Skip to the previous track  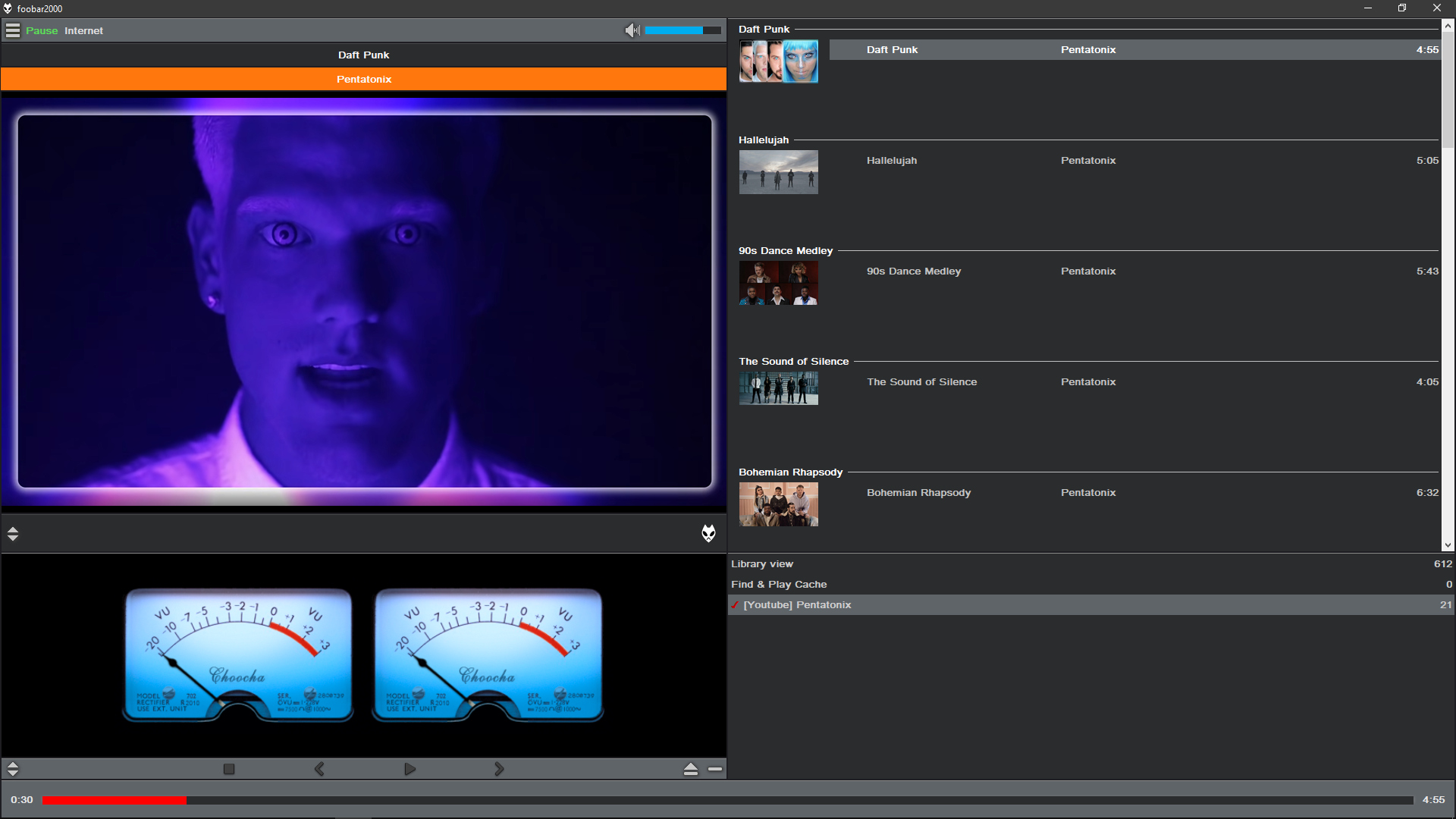coord(319,769)
